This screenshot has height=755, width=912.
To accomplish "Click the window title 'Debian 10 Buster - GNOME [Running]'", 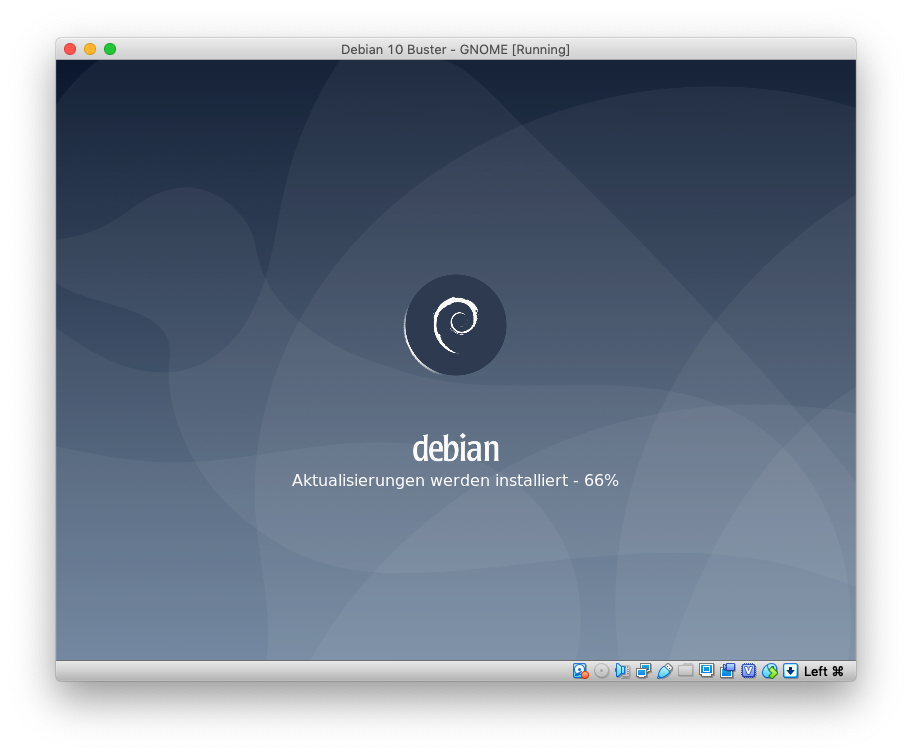I will pos(455,49).
